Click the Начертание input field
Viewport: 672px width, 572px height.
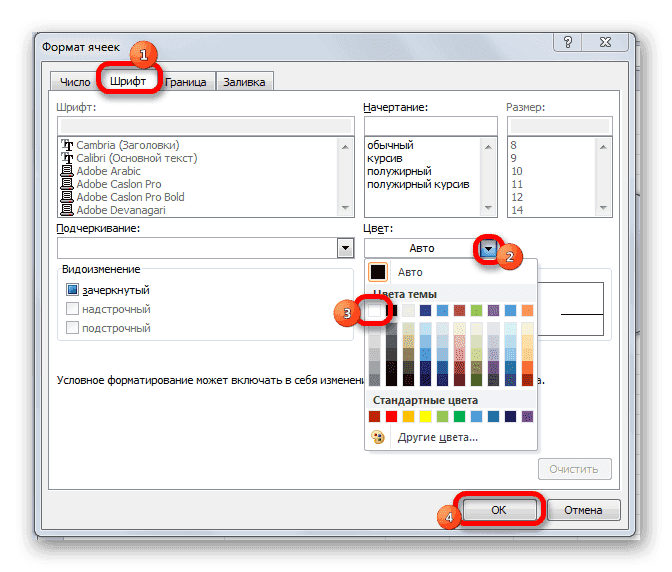(430, 126)
